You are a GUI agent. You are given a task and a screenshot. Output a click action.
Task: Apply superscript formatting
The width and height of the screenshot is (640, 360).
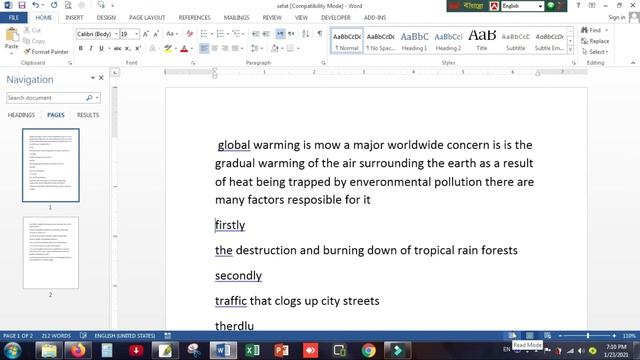[x=138, y=48]
